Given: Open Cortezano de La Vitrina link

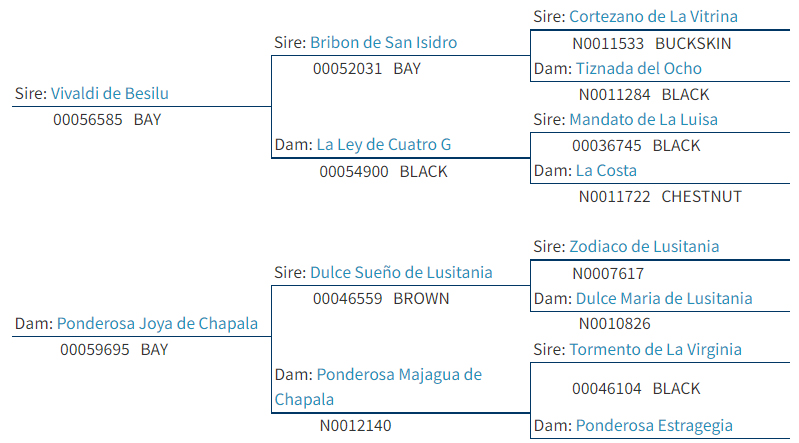Looking at the screenshot, I should [653, 17].
